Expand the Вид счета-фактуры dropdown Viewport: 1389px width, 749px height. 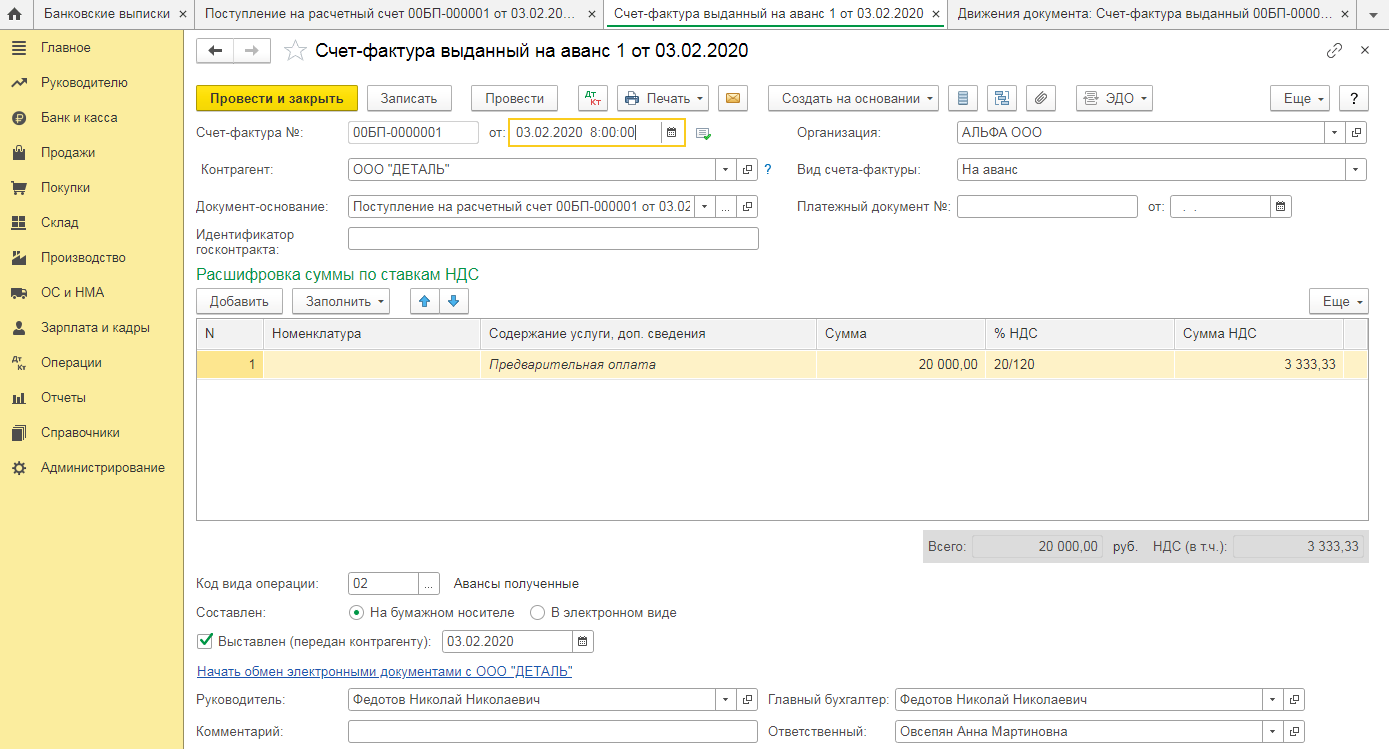pyautogui.click(x=1356, y=170)
